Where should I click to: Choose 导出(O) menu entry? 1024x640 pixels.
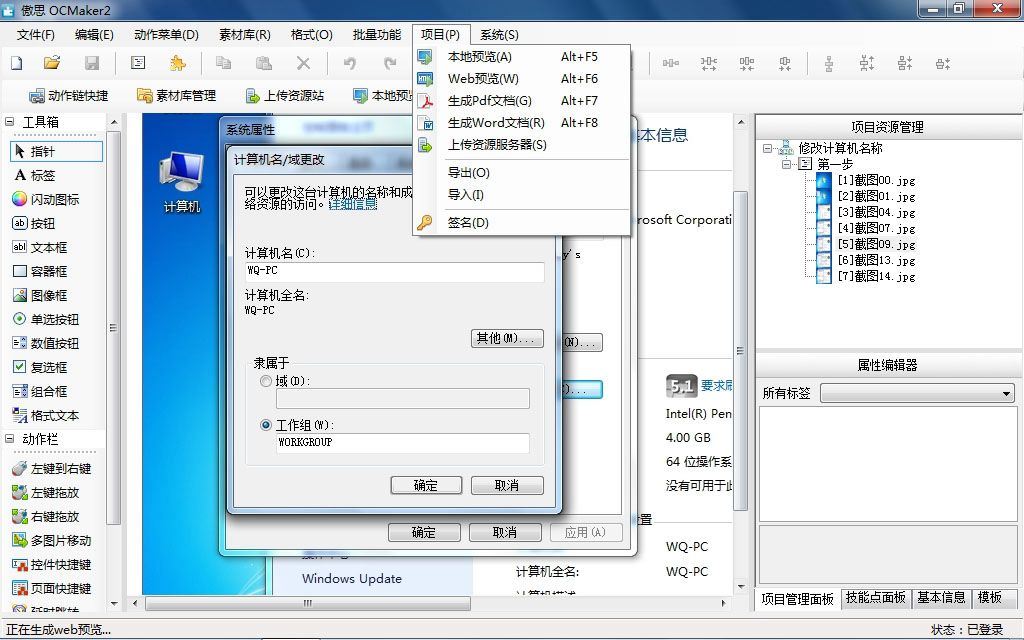click(x=522, y=173)
